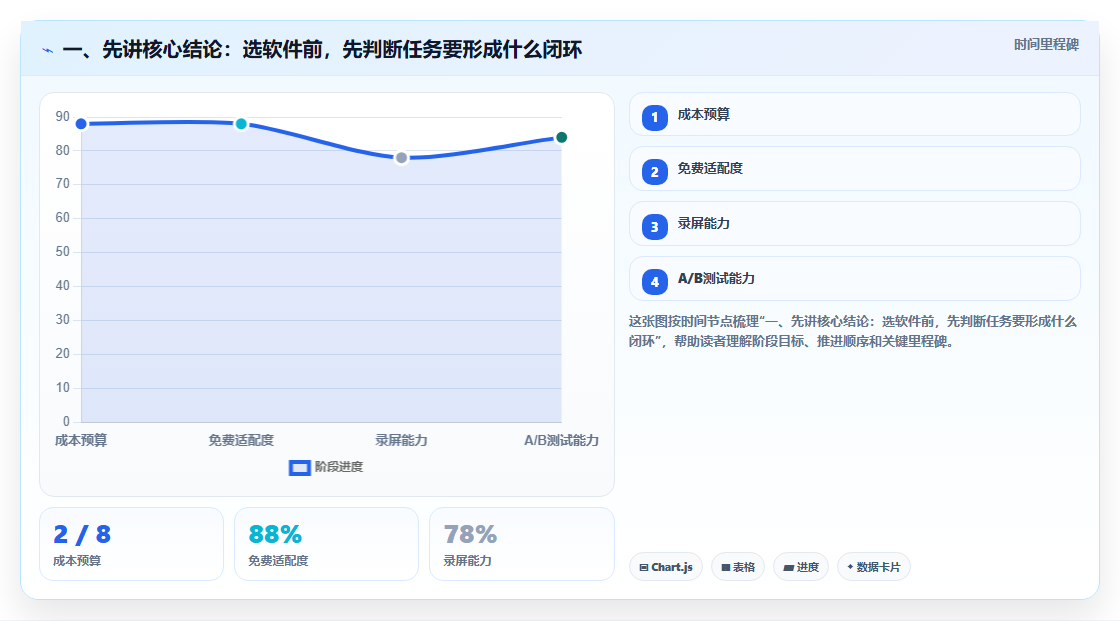Click the 数据卡片 tag
Viewport: 1120px width, 621px height.
click(874, 567)
